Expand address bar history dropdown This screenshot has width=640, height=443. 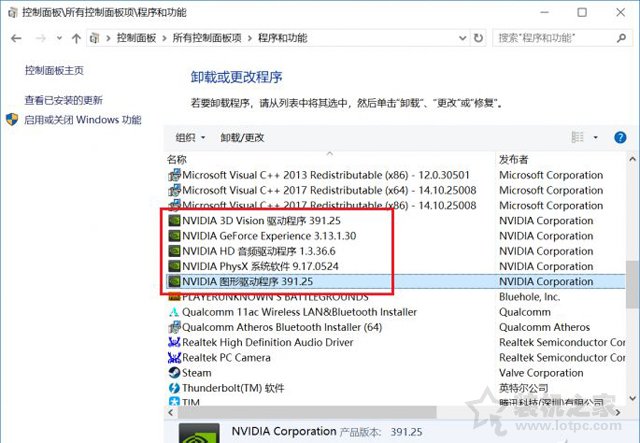pyautogui.click(x=462, y=38)
